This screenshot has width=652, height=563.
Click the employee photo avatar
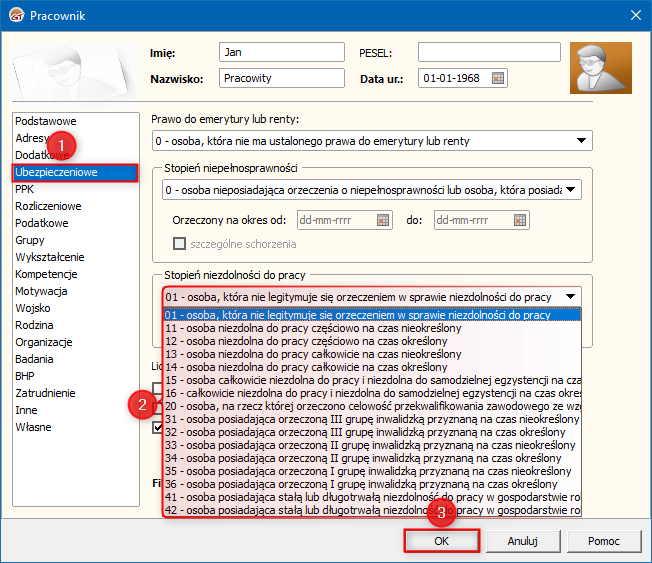pyautogui.click(x=601, y=68)
